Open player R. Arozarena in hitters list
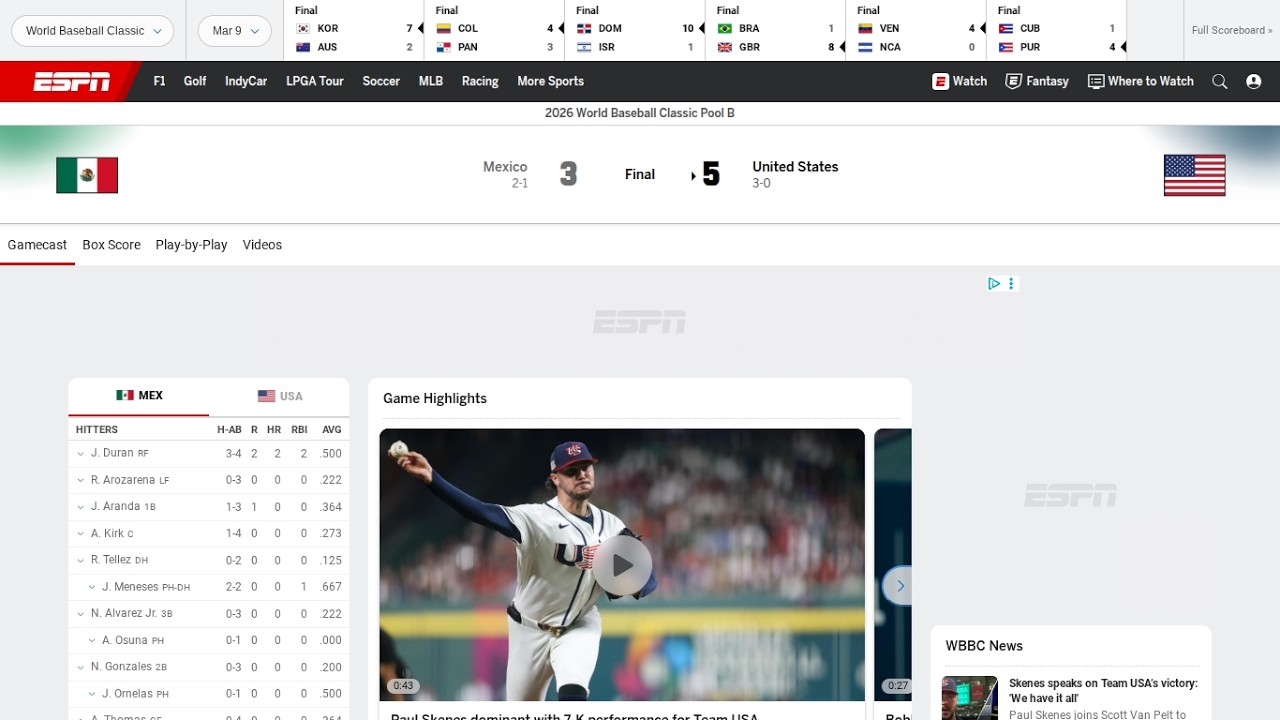 [123, 480]
